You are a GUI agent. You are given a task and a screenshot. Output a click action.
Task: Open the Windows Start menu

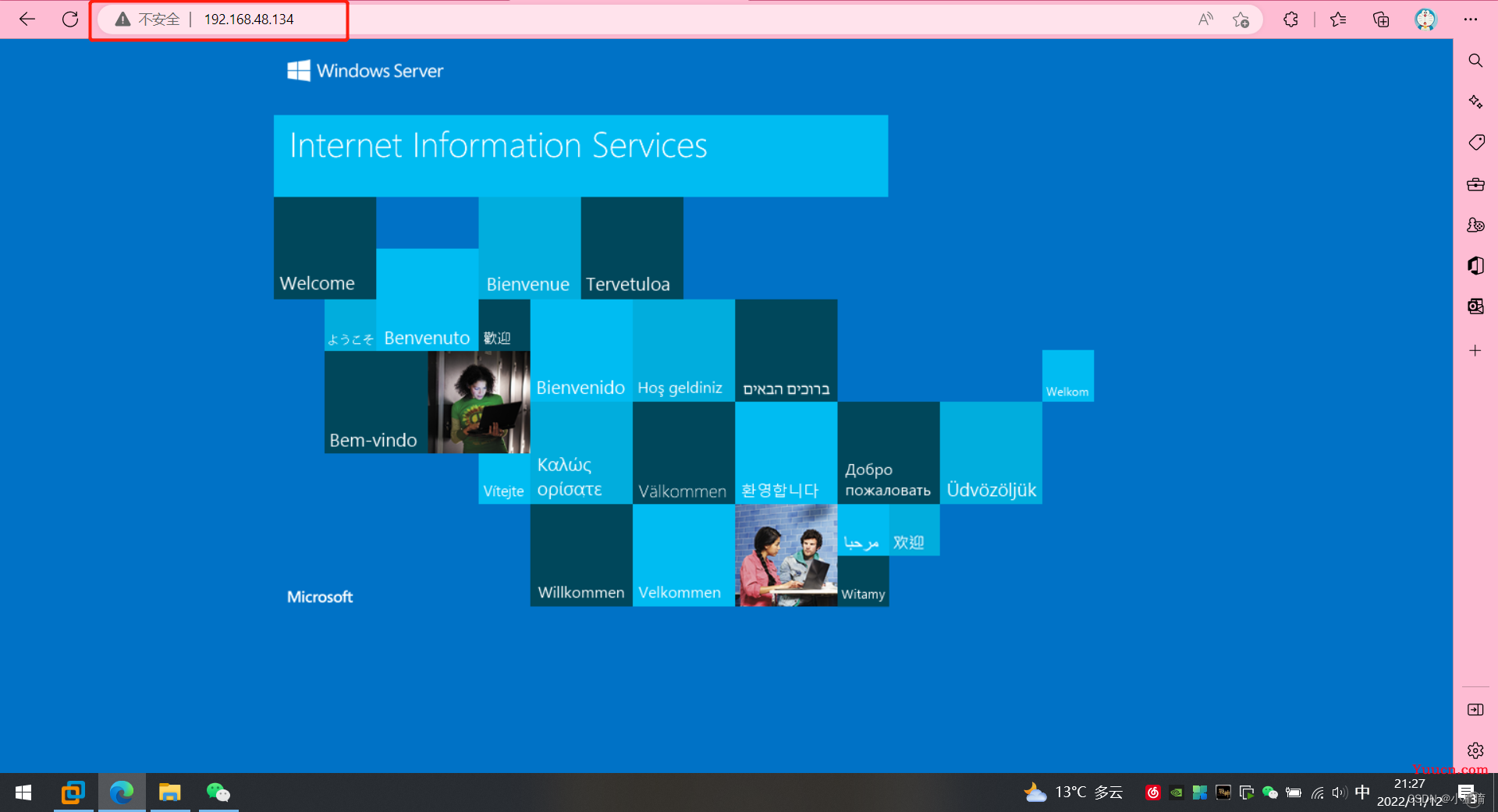pyautogui.click(x=23, y=792)
